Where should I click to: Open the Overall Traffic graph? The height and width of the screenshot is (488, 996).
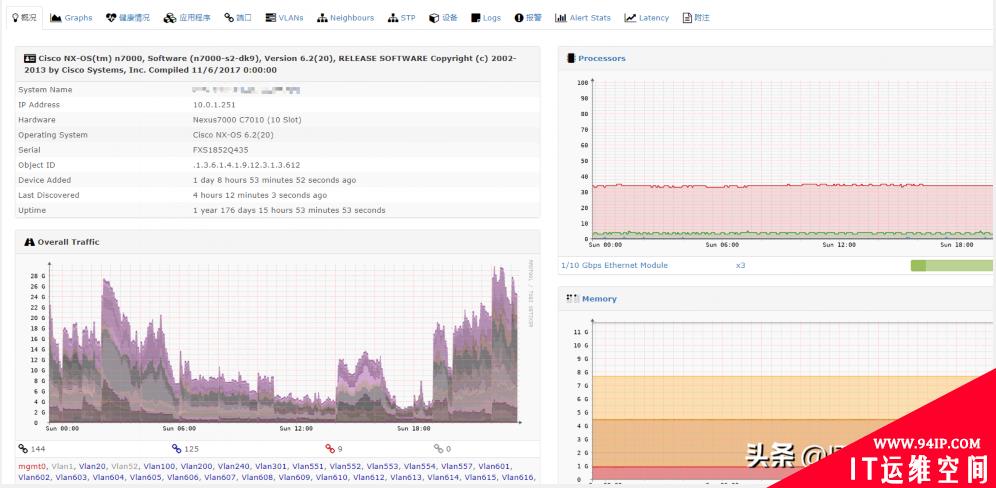click(x=278, y=346)
